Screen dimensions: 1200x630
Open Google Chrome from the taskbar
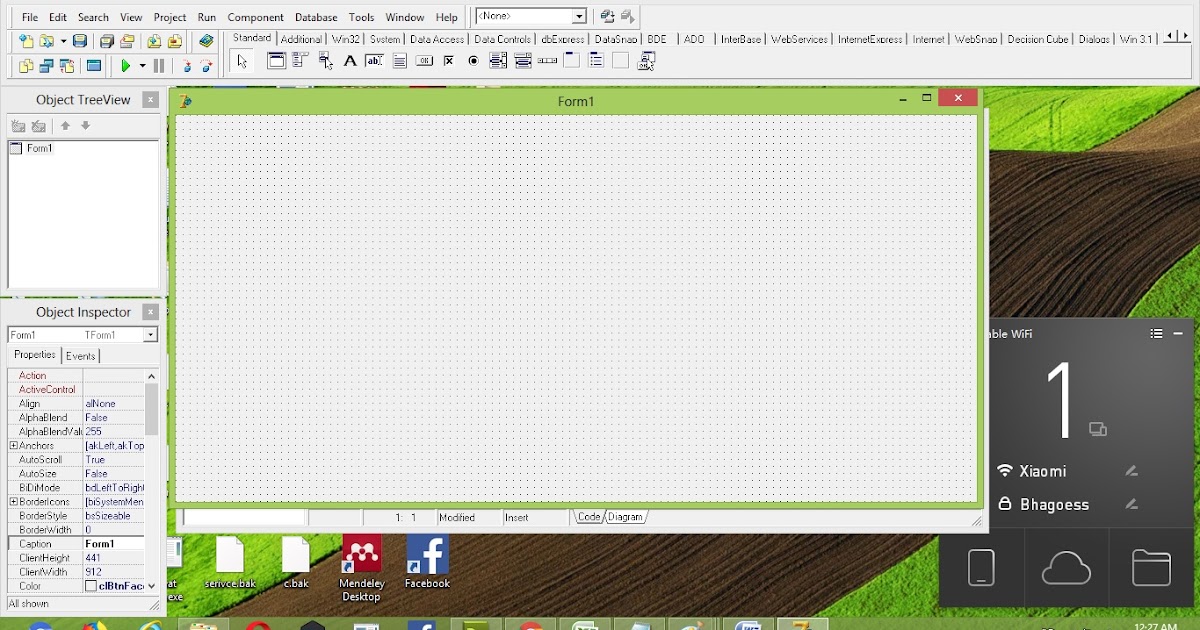click(531, 624)
